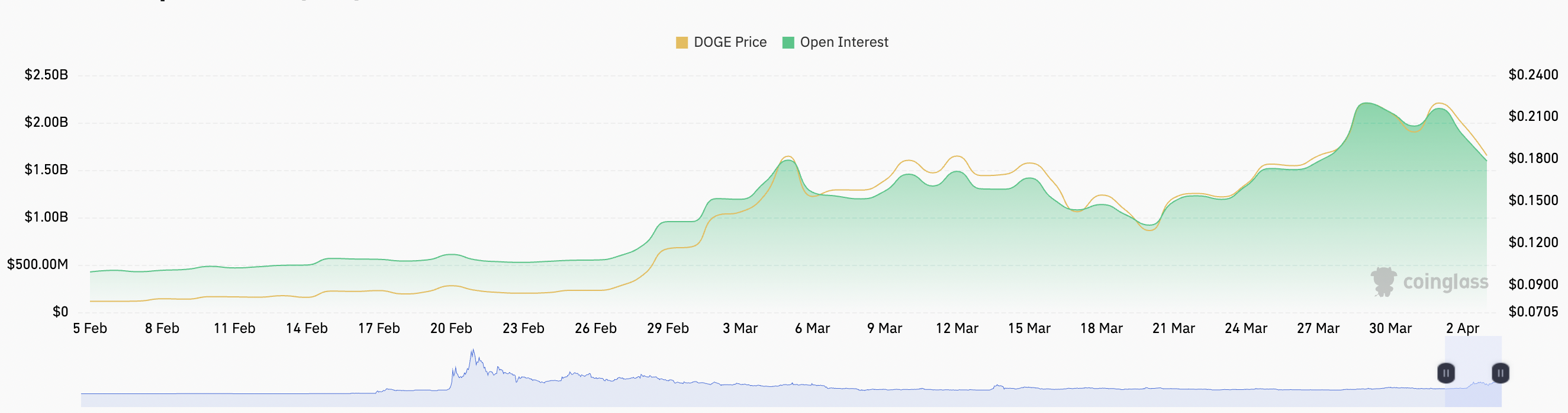This screenshot has height=413, width=1568.
Task: Toggle the DOGE Price series label
Action: 730,43
